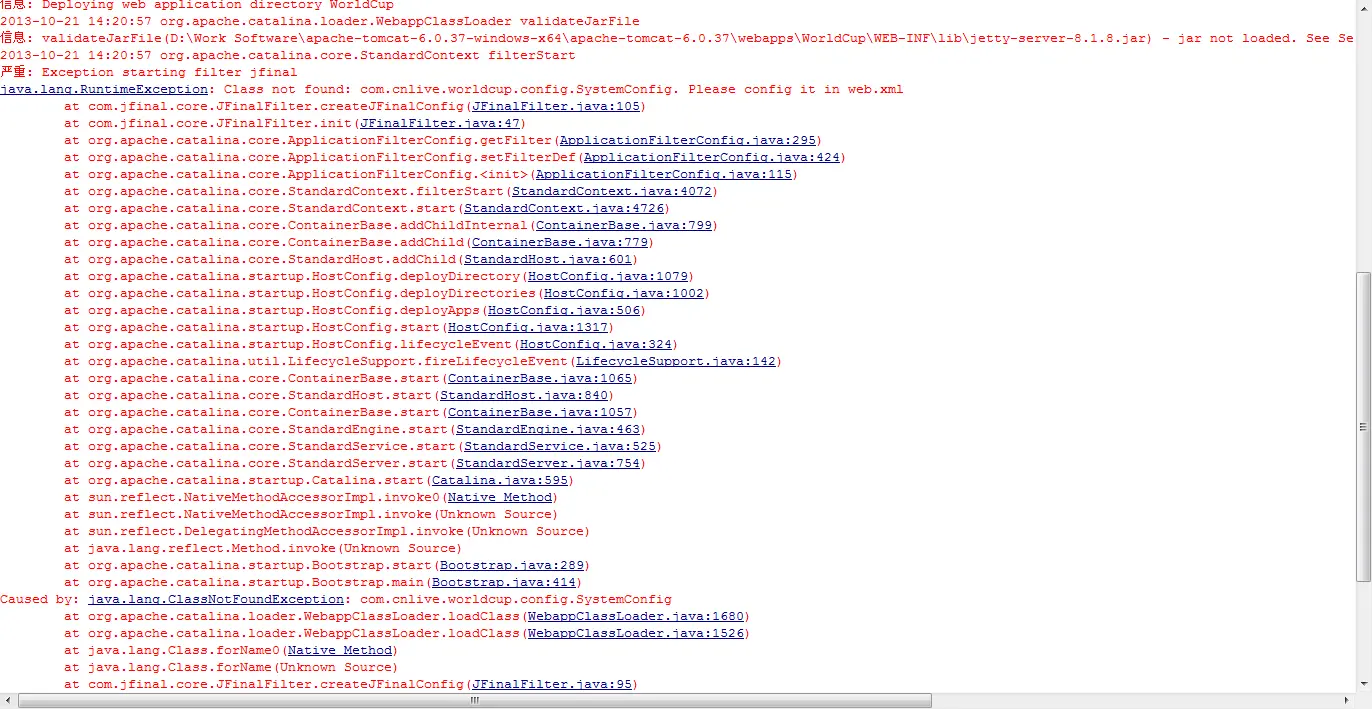Open JFinalFilter.java:47 stack trace link
Screen dimensions: 1372x709
click(x=440, y=123)
